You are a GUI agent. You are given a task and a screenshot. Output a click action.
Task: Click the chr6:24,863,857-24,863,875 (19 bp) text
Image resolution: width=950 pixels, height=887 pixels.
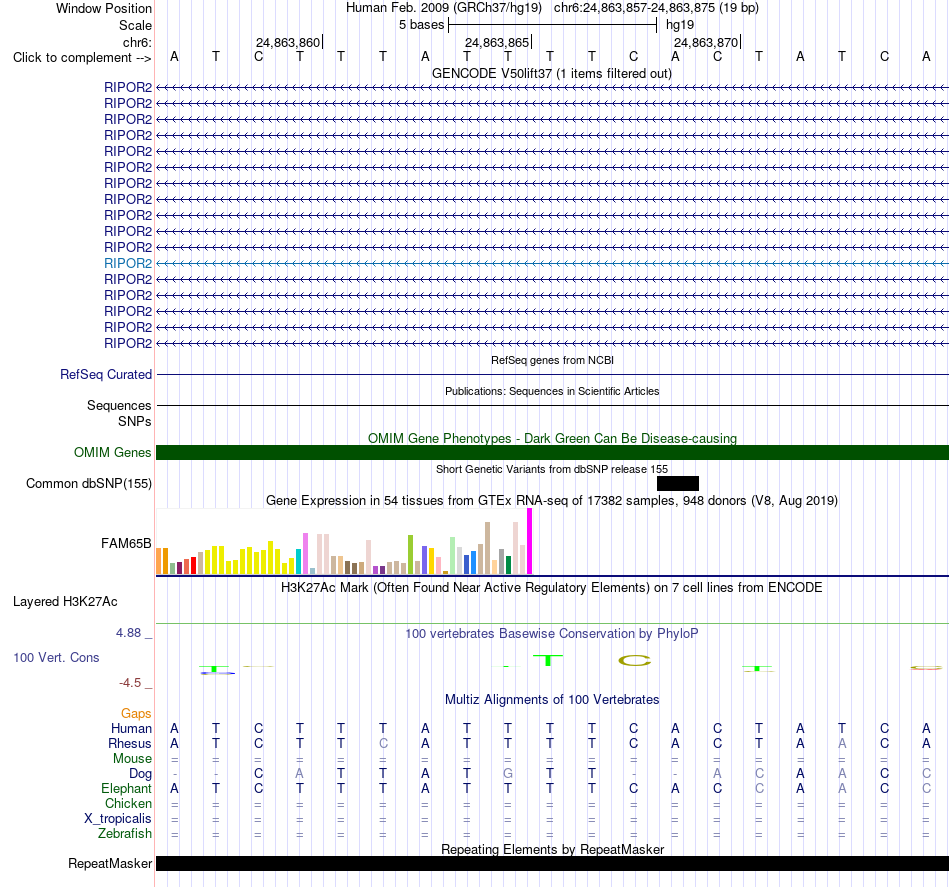(656, 8)
